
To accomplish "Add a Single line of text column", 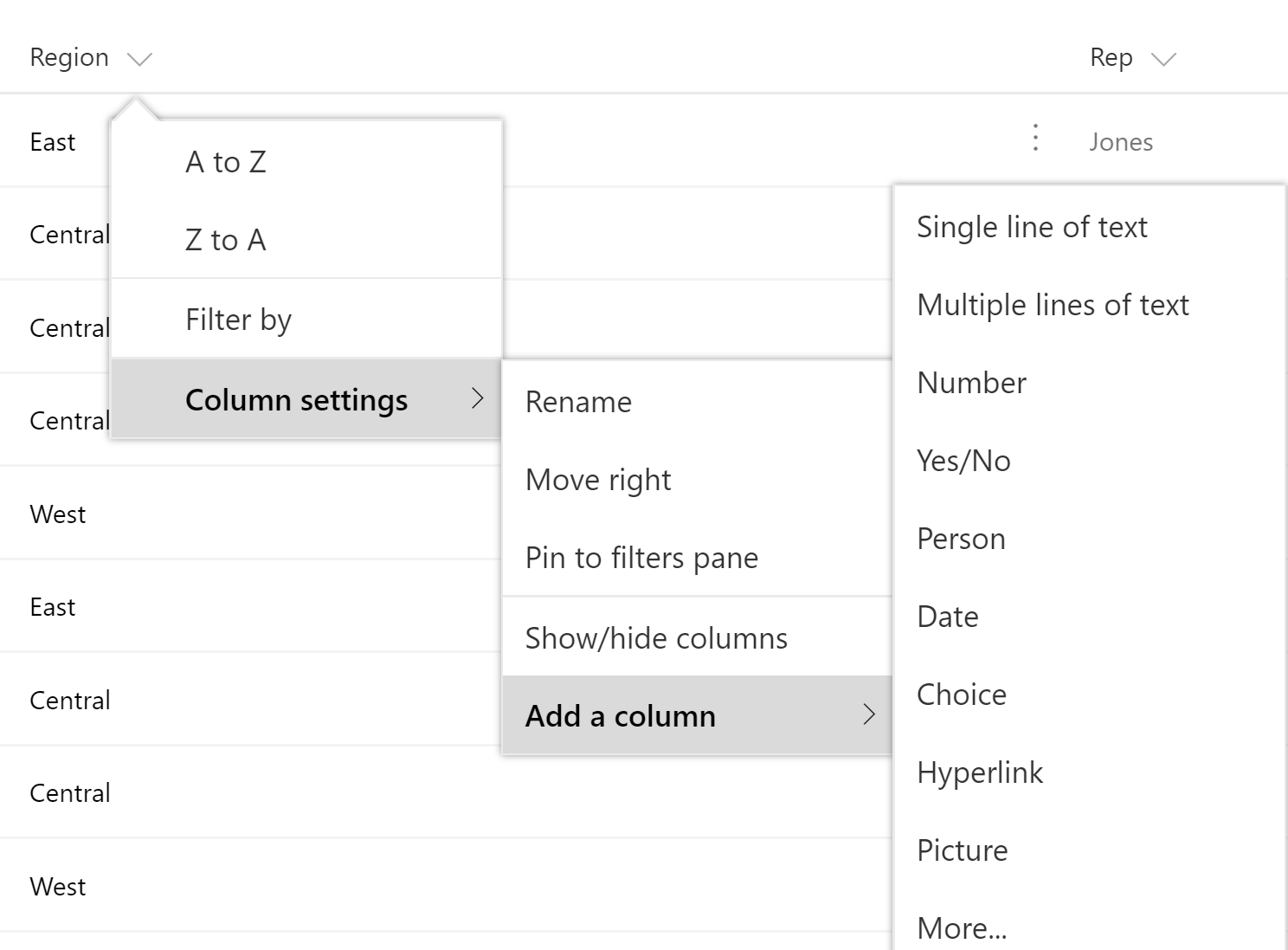I will (x=1032, y=227).
